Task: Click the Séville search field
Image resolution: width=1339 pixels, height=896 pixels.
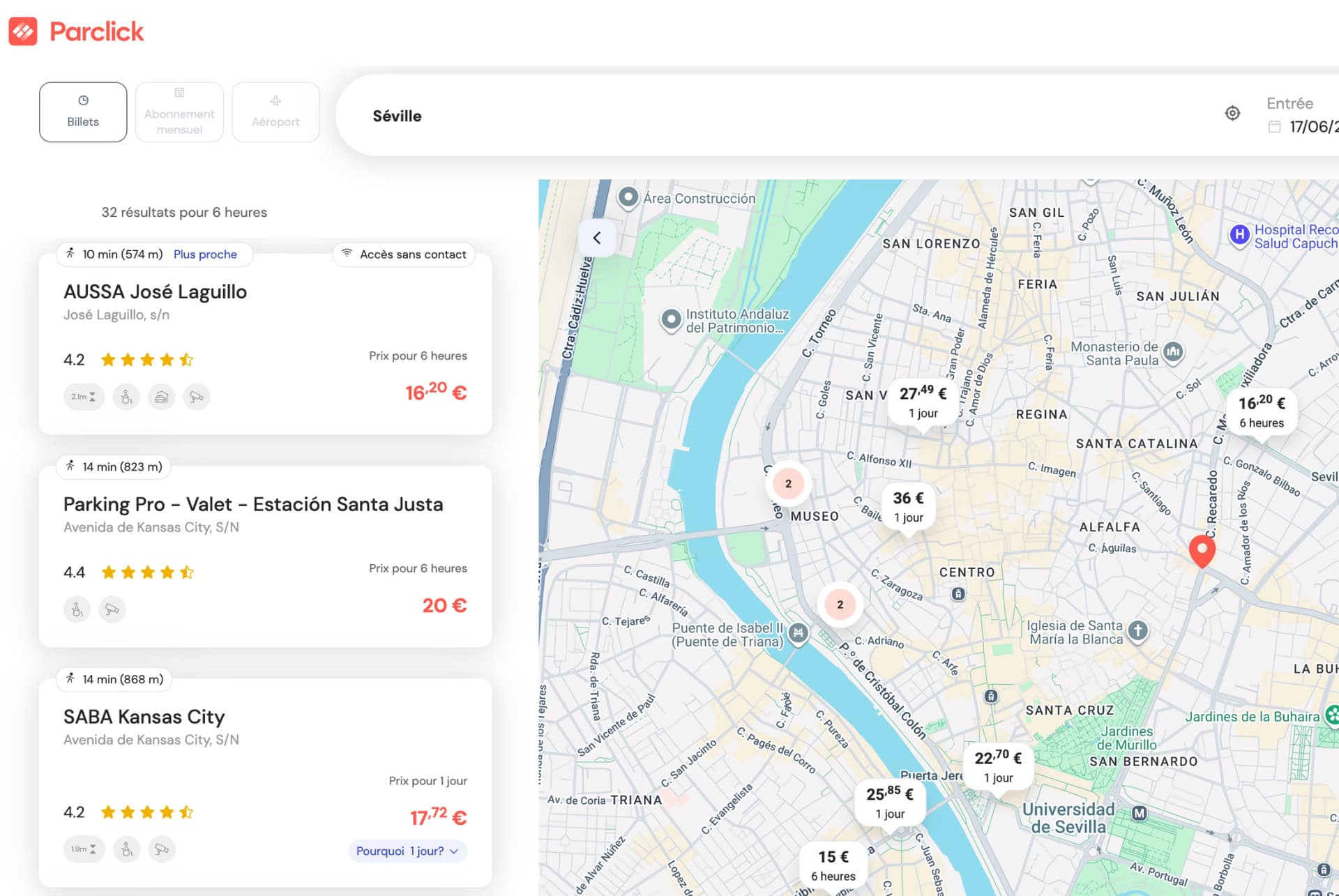Action: click(398, 116)
